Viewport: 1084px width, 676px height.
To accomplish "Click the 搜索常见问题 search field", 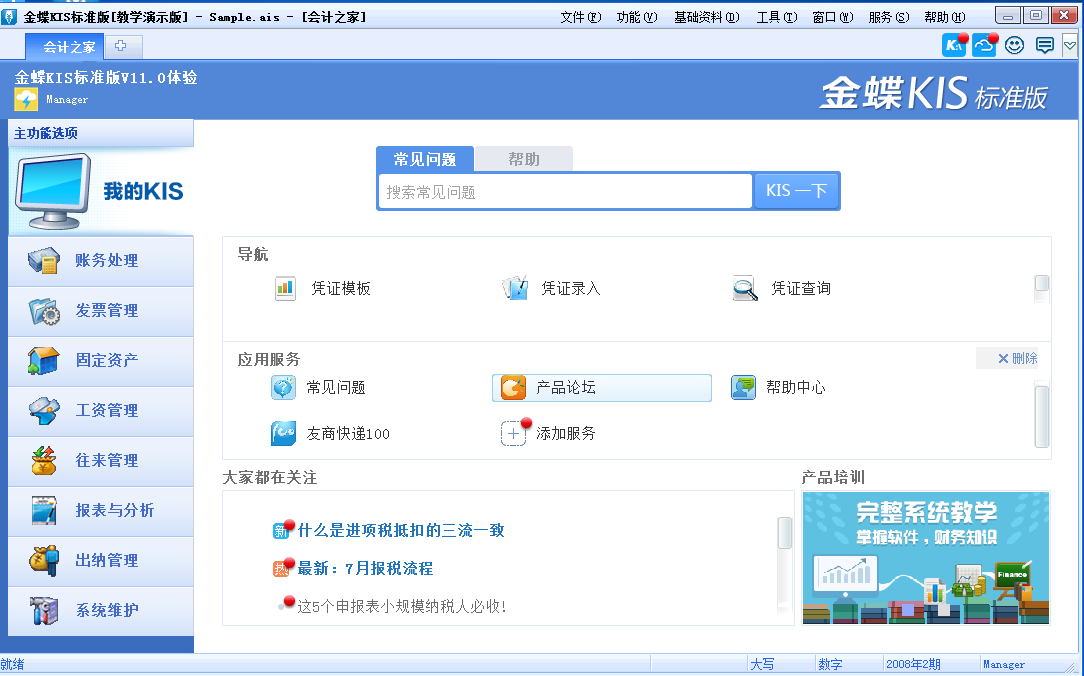I will 566,191.
